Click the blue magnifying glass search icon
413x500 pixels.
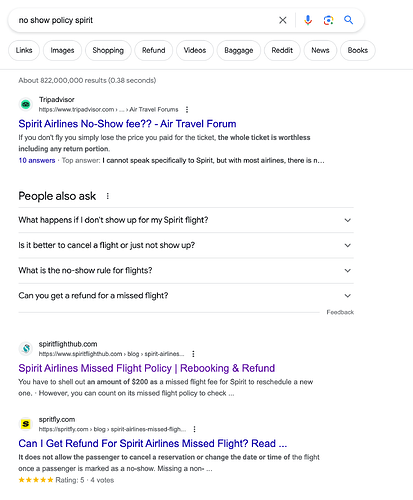click(x=348, y=20)
